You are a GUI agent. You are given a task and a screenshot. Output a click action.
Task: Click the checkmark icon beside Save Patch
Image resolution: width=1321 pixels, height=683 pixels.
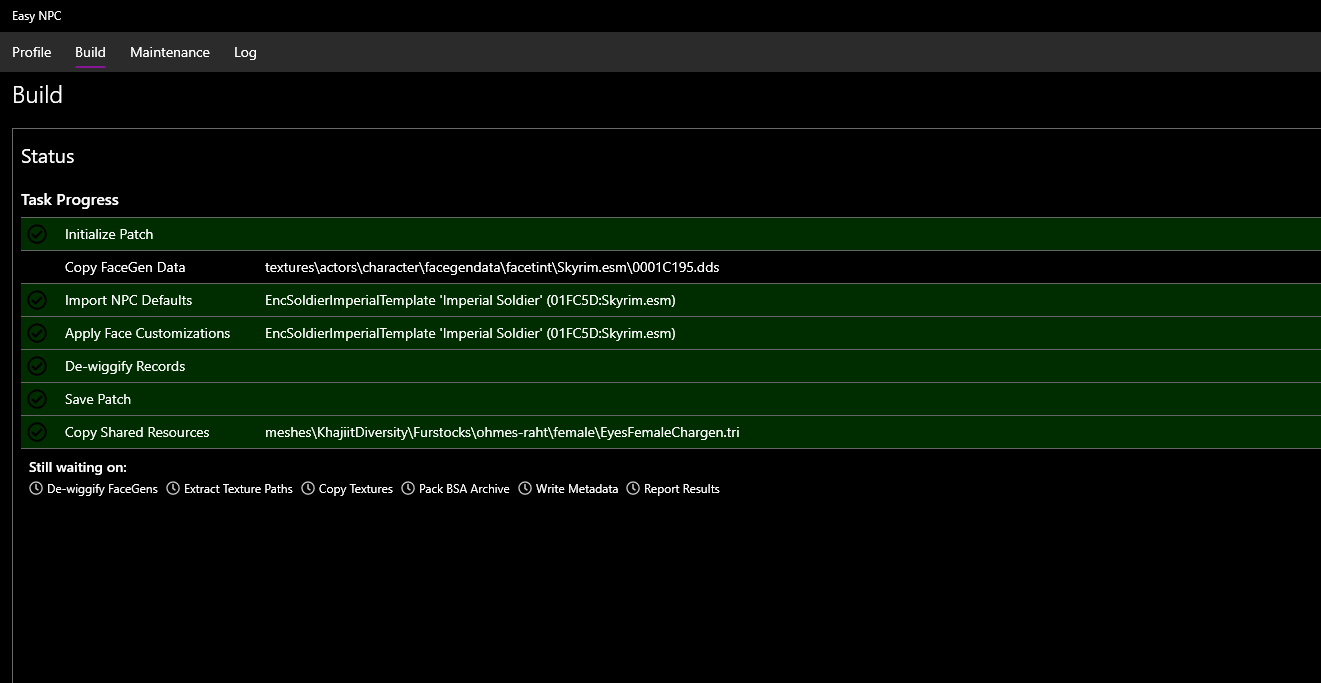point(37,399)
